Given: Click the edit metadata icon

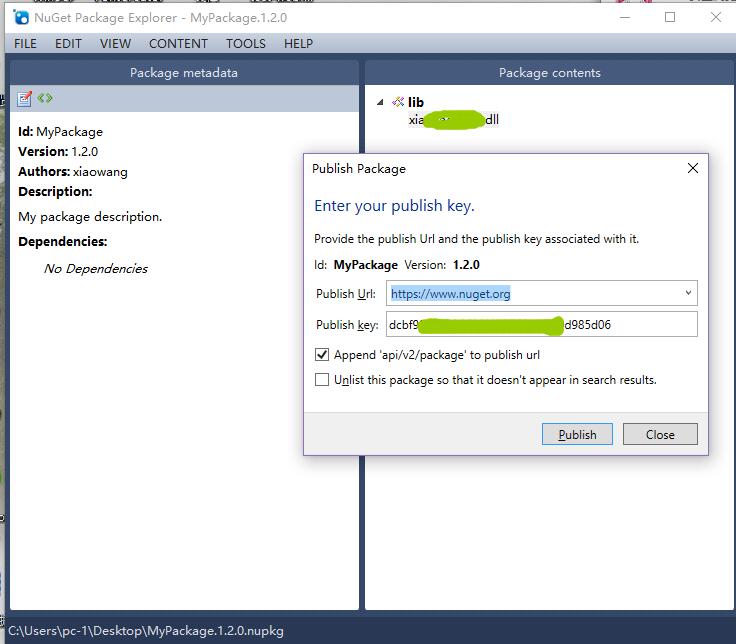Looking at the screenshot, I should (x=24, y=99).
